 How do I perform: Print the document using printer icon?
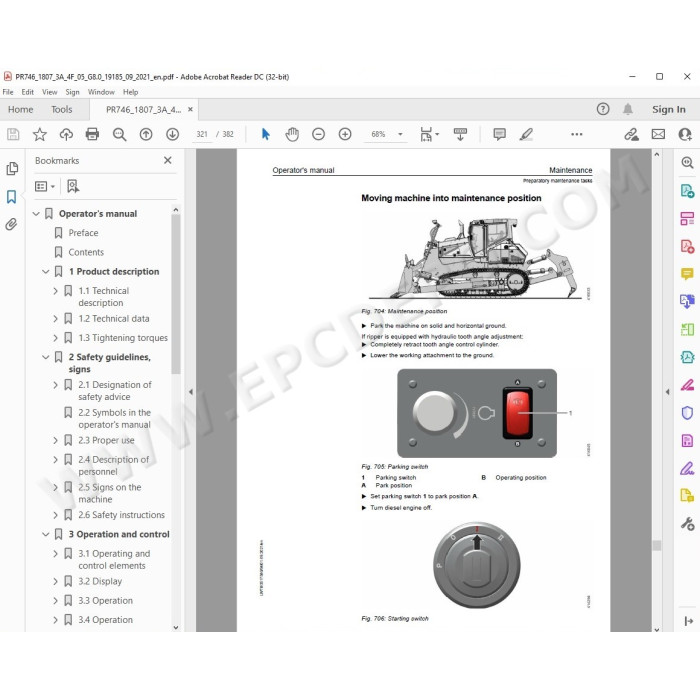92,134
